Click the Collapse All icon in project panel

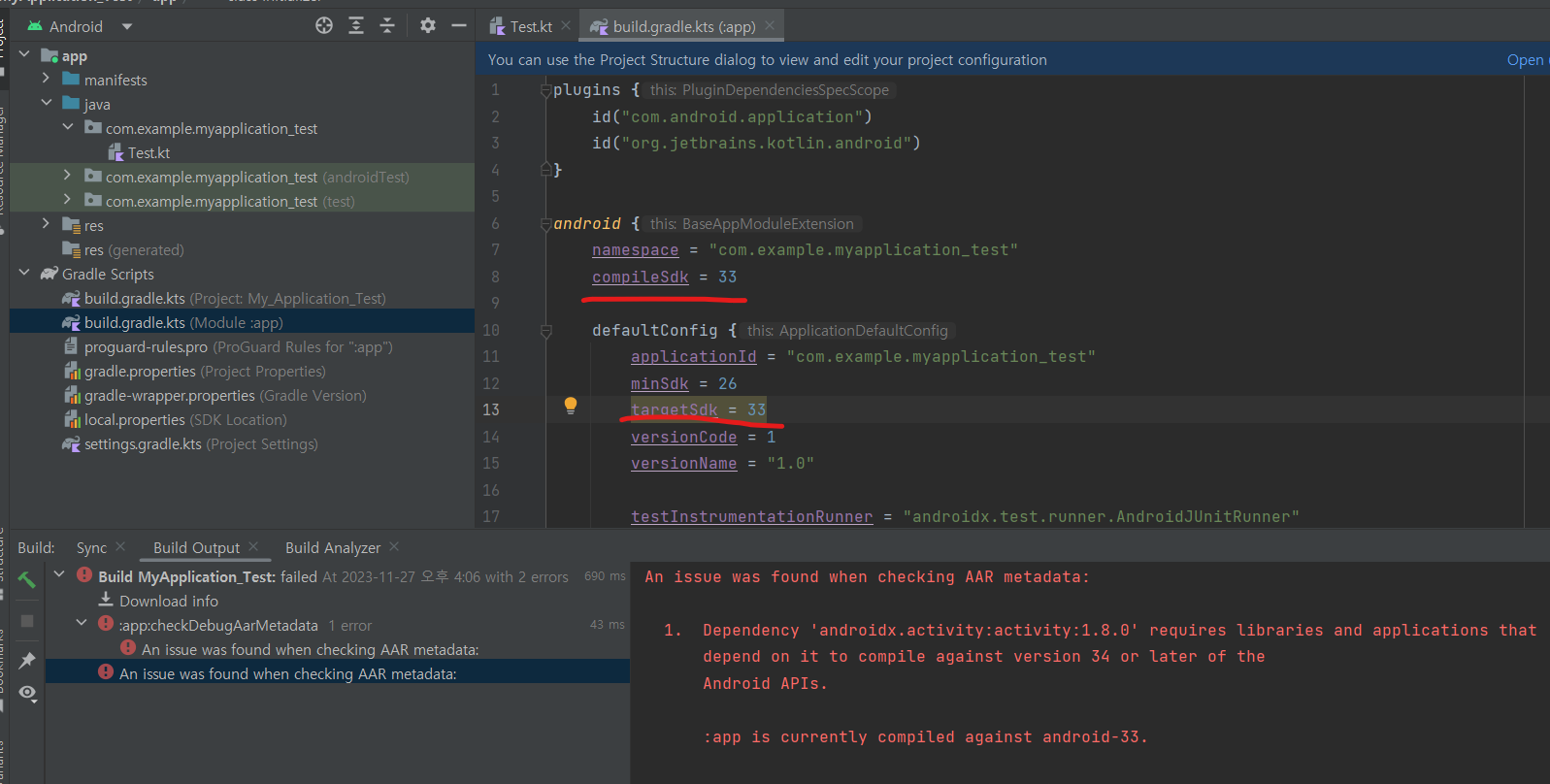pyautogui.click(x=387, y=26)
